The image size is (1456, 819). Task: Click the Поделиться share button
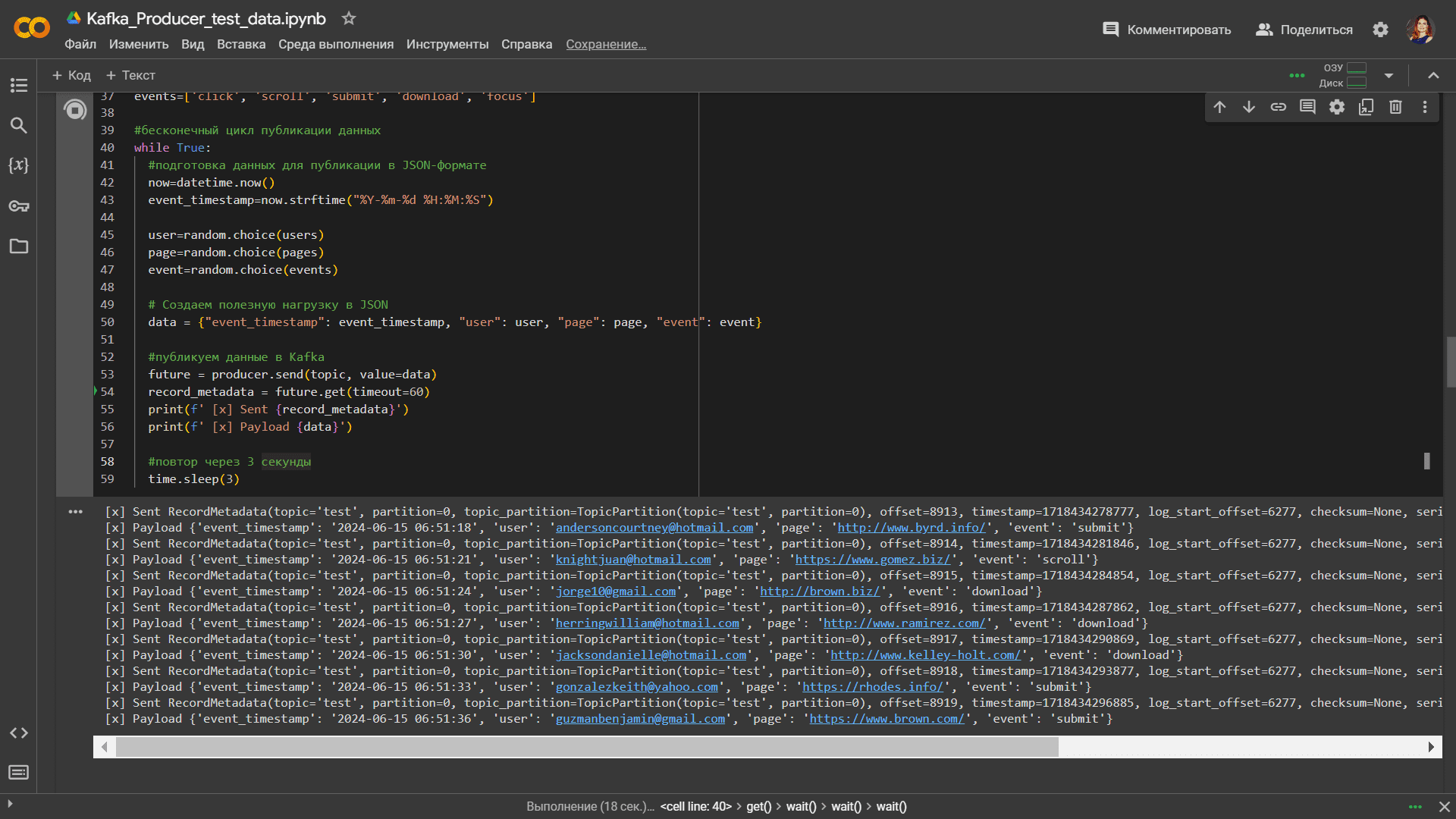[1304, 30]
